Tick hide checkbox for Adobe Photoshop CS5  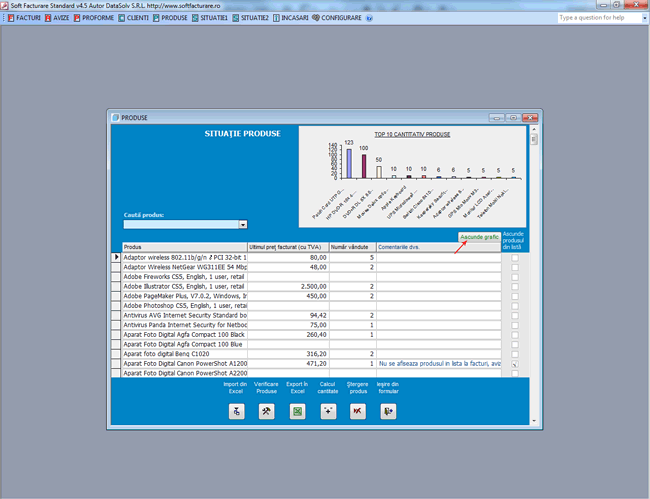pos(515,306)
